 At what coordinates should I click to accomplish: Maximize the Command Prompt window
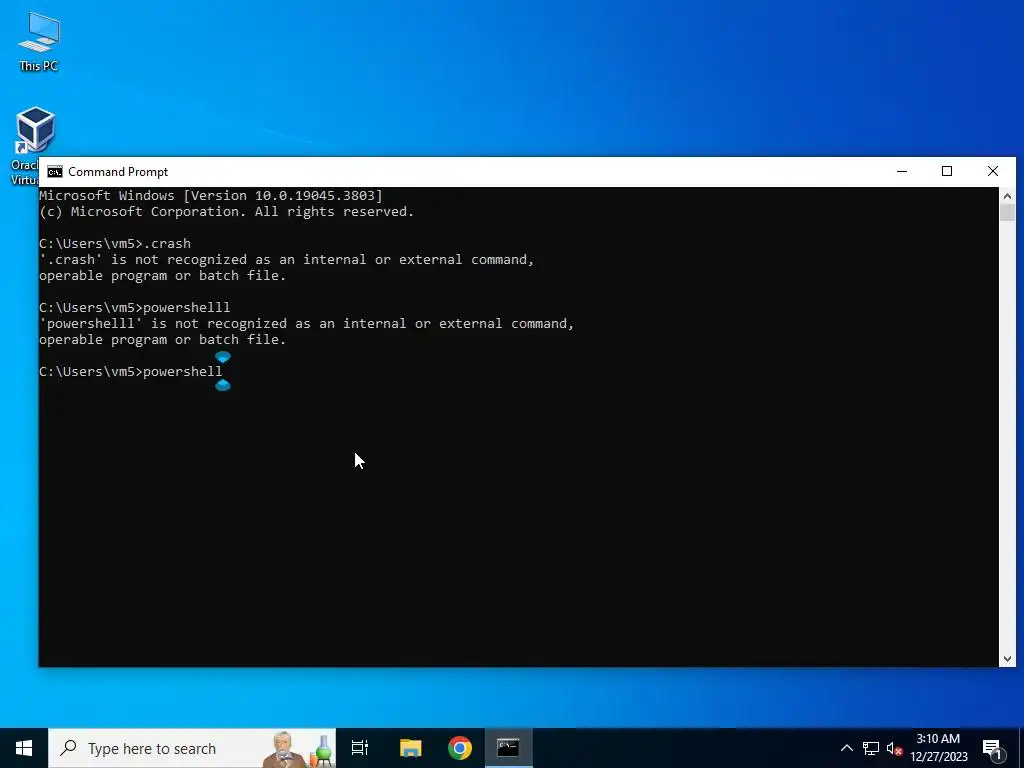point(947,171)
